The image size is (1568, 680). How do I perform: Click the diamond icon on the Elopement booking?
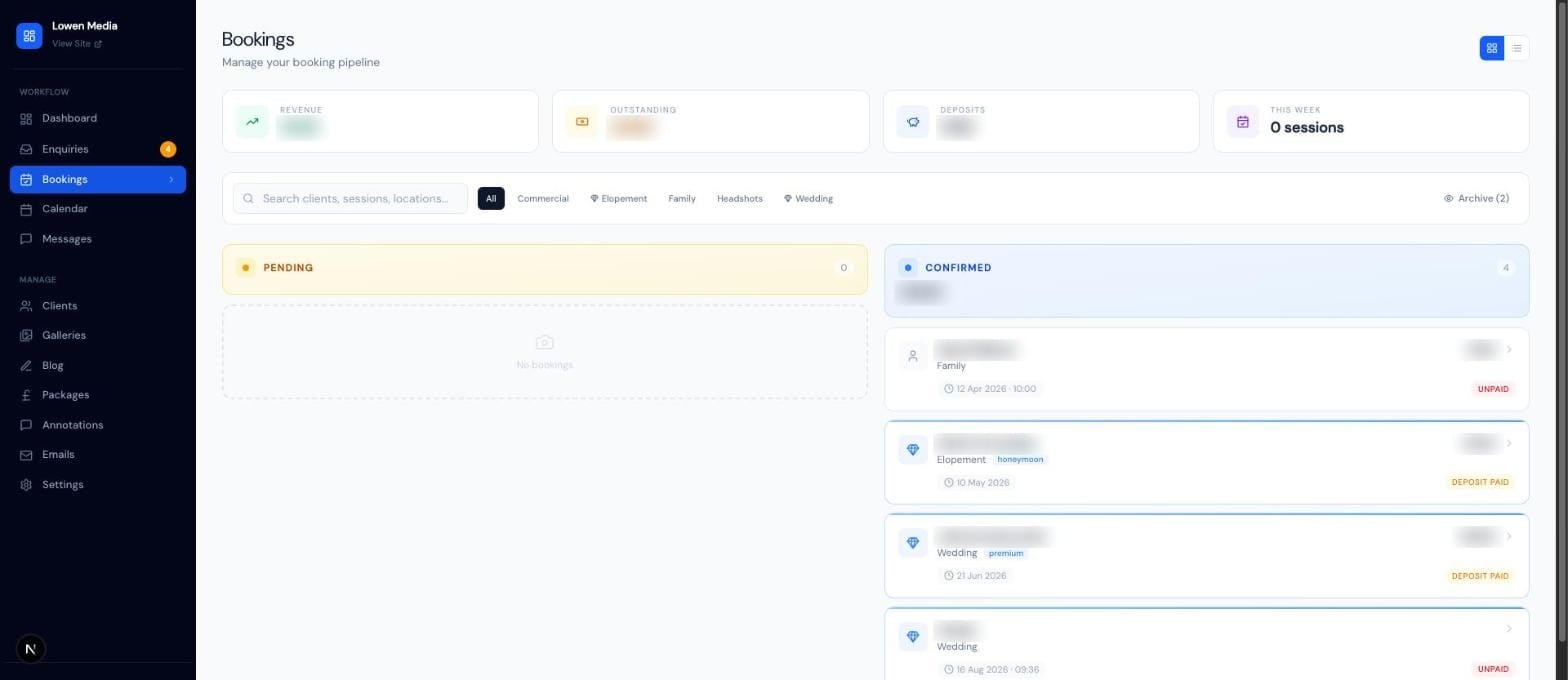click(x=913, y=450)
